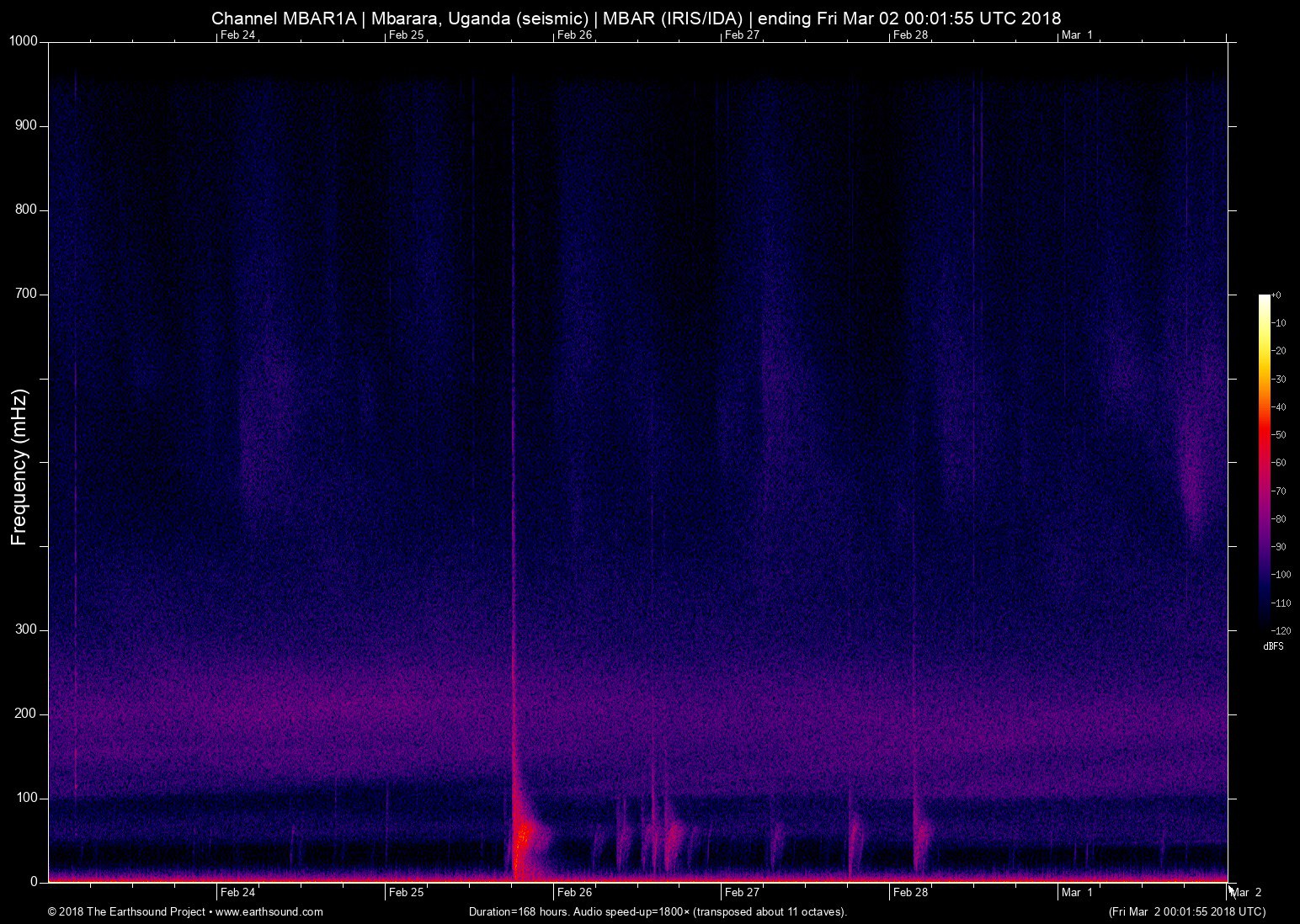Select the '-50' label on the color scale

[x=1278, y=435]
